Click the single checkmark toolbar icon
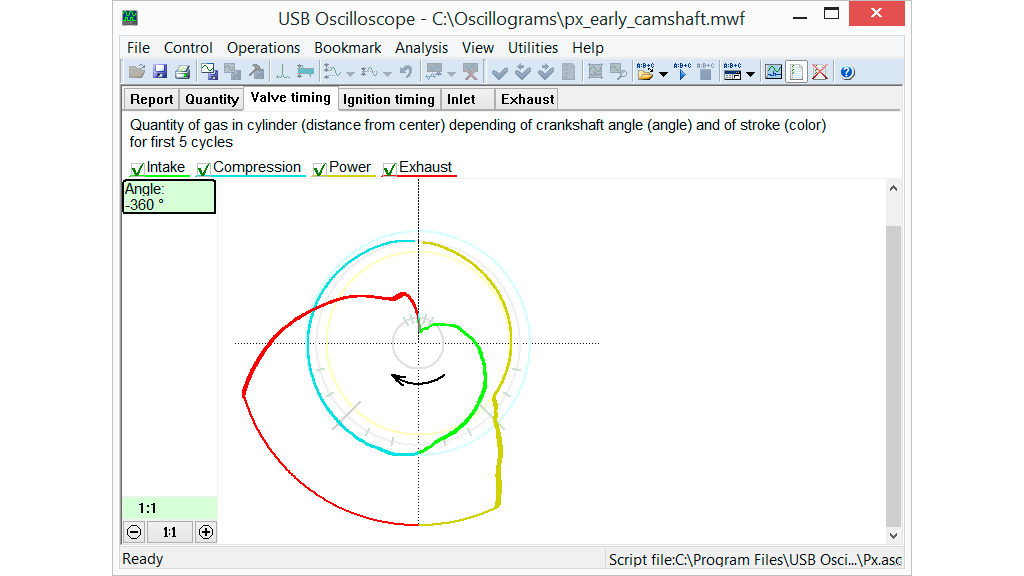This screenshot has width=1024, height=576. pyautogui.click(x=500, y=72)
